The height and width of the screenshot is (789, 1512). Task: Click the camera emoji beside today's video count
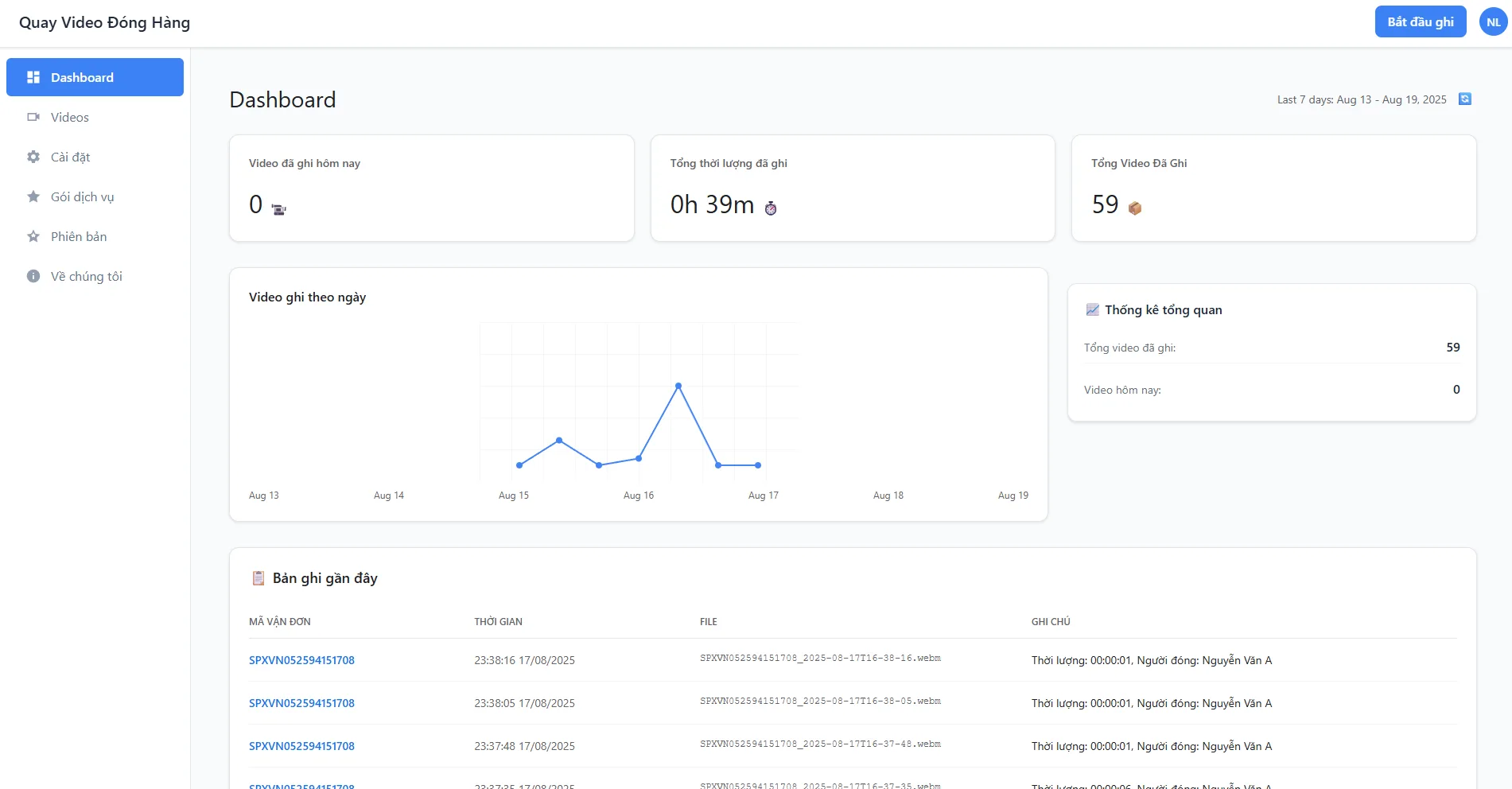[278, 209]
